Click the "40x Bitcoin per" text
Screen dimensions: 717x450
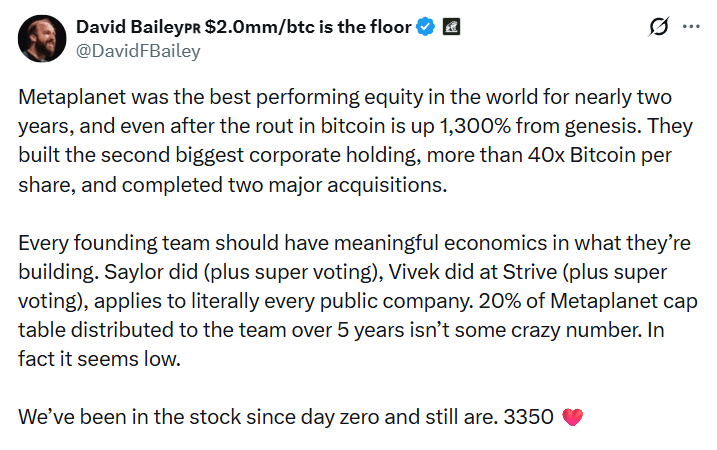click(599, 156)
